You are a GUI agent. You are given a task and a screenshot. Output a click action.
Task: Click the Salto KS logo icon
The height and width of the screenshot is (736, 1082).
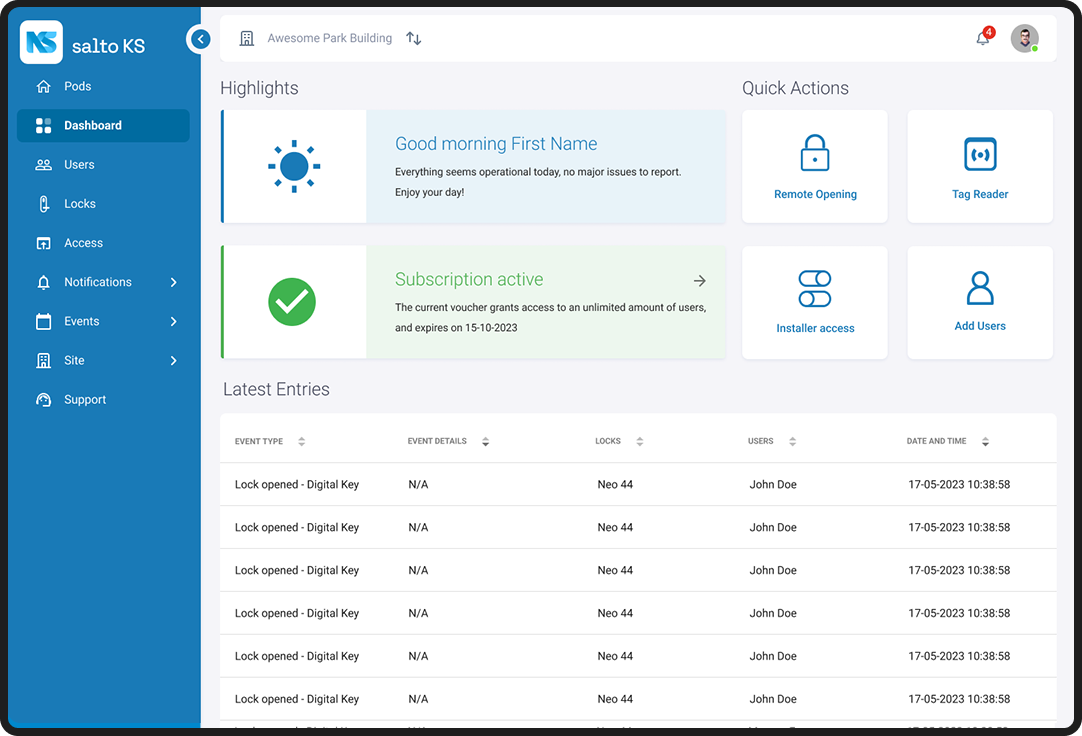42,43
